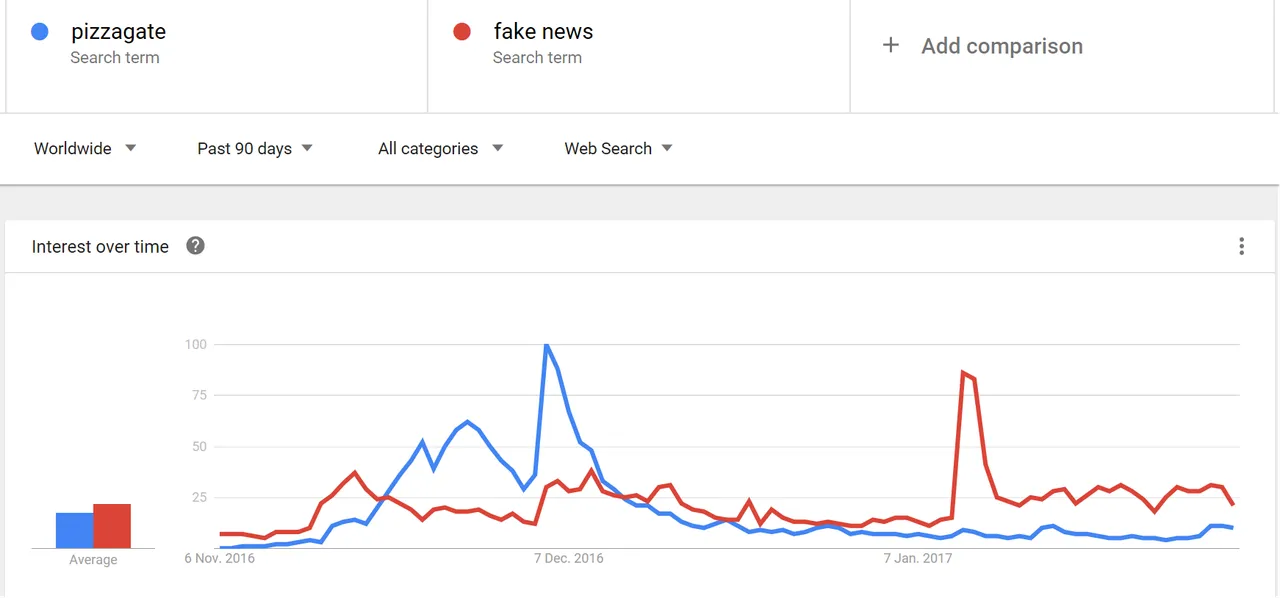This screenshot has width=1280, height=598.
Task: Click the pizzagate peak at 100
Action: tap(545, 346)
